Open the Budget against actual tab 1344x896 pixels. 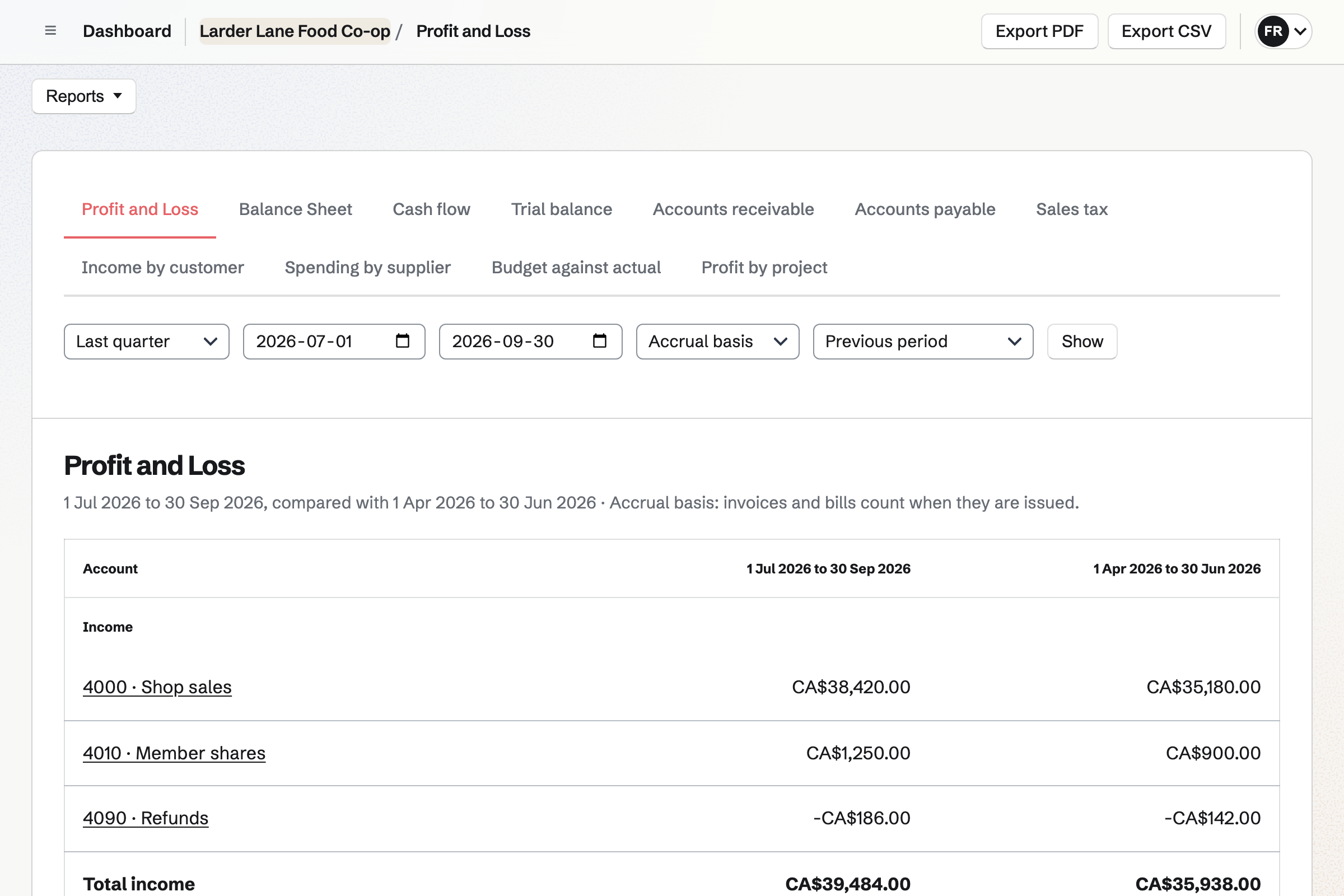pyautogui.click(x=576, y=268)
